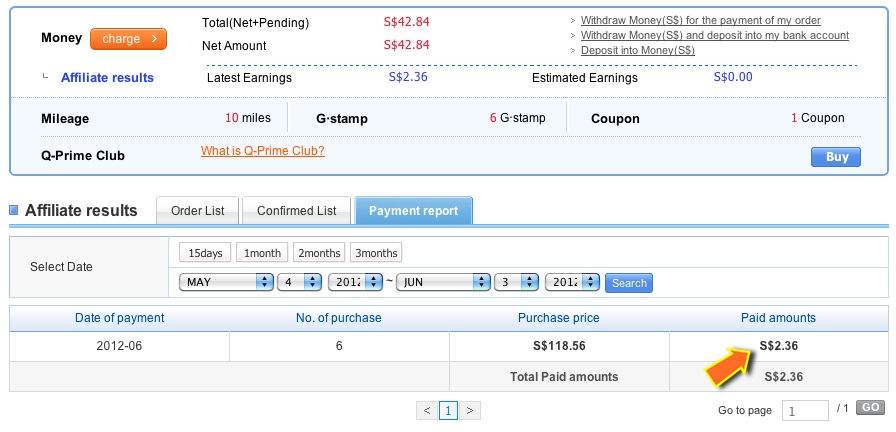Viewport: 896px width, 432px height.
Task: Open the JUN end month dropdown
Action: (443, 282)
